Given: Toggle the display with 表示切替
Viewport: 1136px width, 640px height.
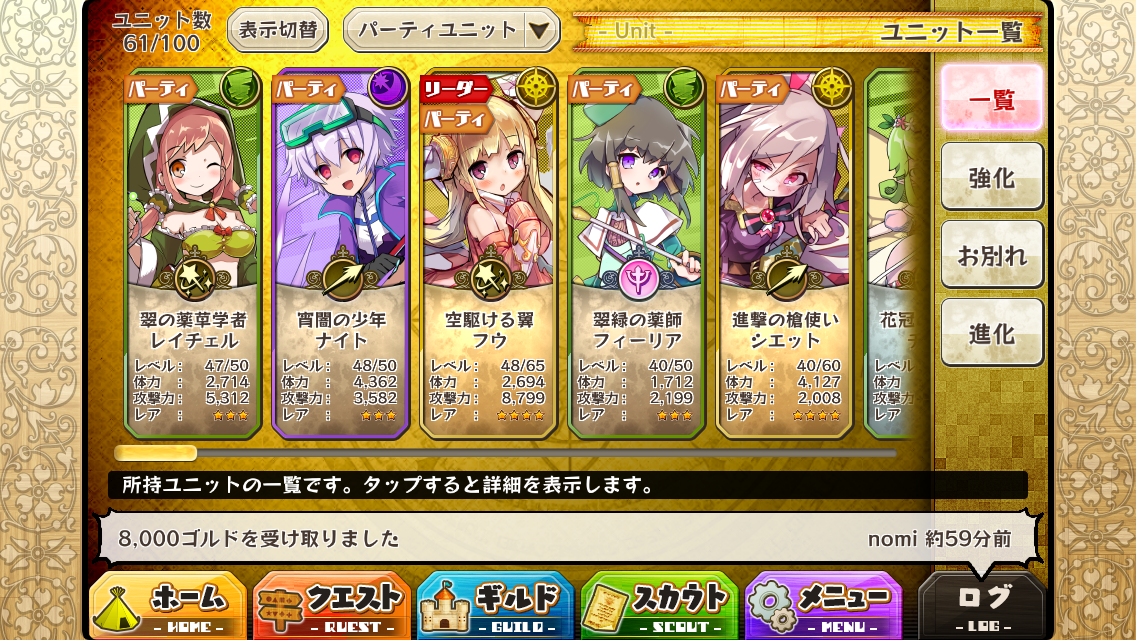Looking at the screenshot, I should click(x=278, y=30).
